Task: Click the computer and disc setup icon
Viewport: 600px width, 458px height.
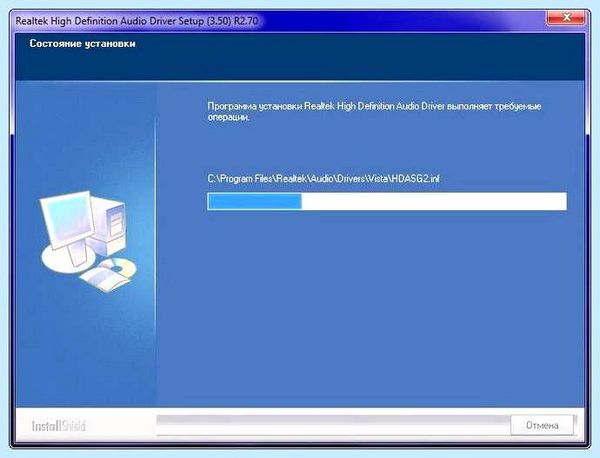Action: tap(88, 242)
